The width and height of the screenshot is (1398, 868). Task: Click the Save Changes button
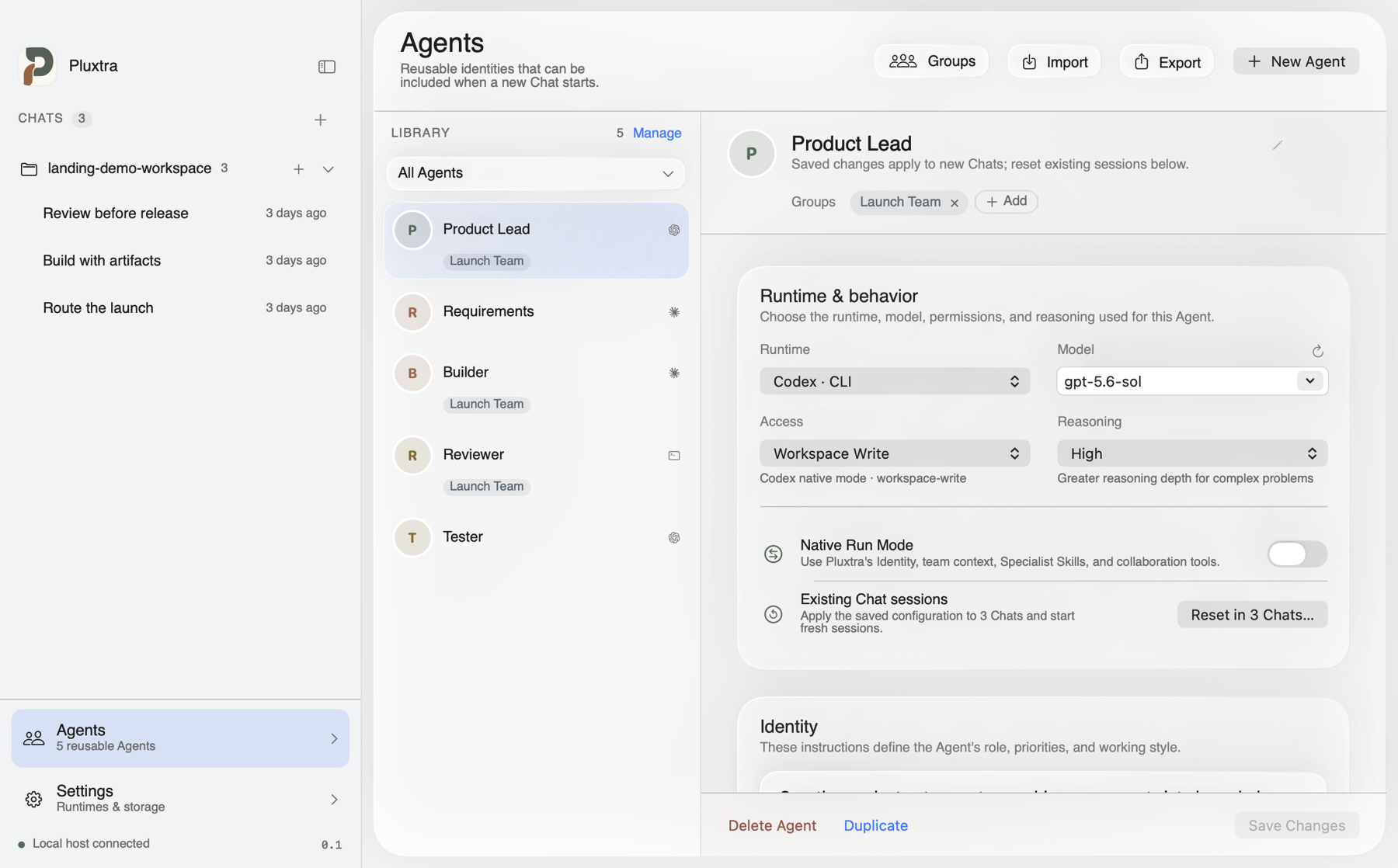coord(1296,825)
